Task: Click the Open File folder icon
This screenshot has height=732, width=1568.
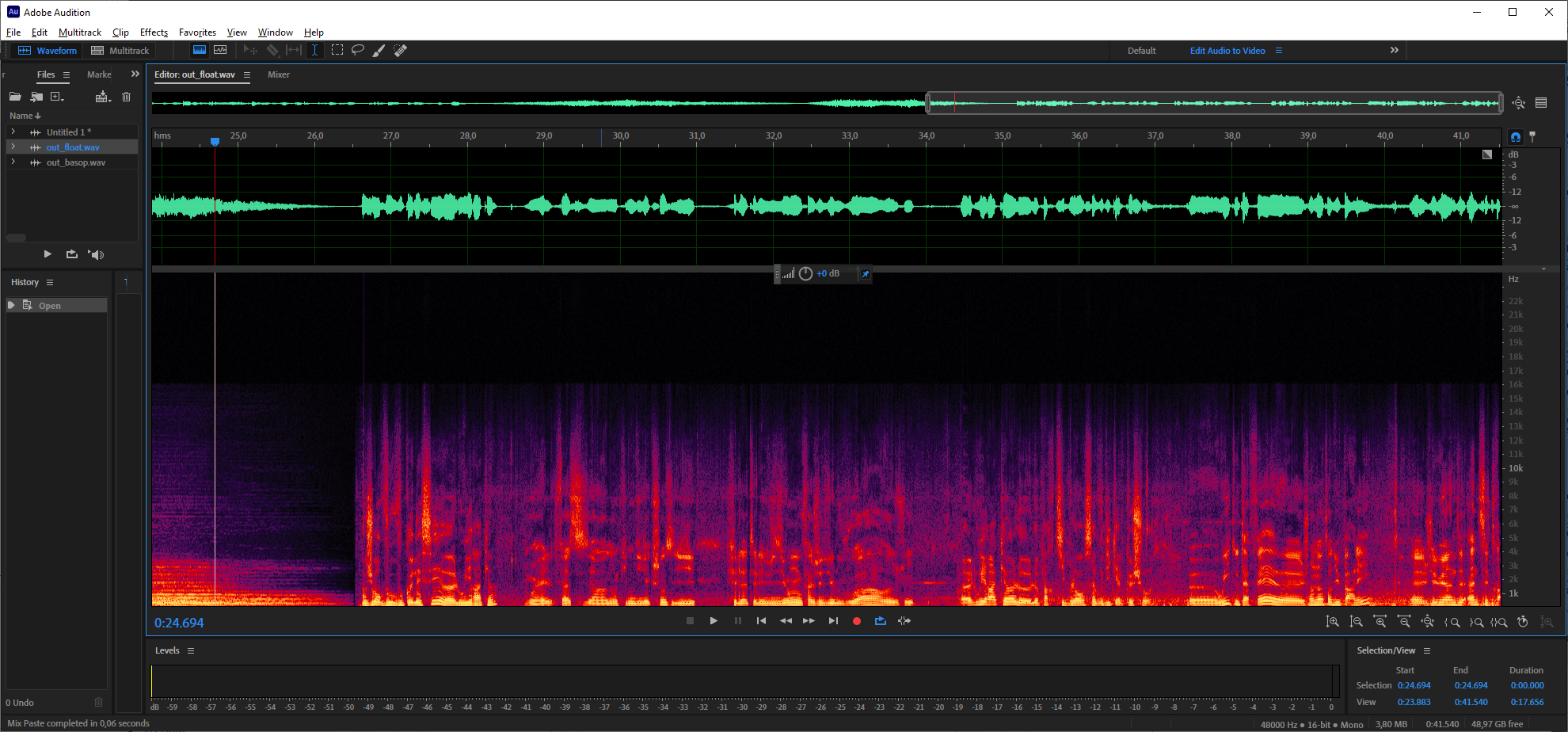Action: [15, 97]
